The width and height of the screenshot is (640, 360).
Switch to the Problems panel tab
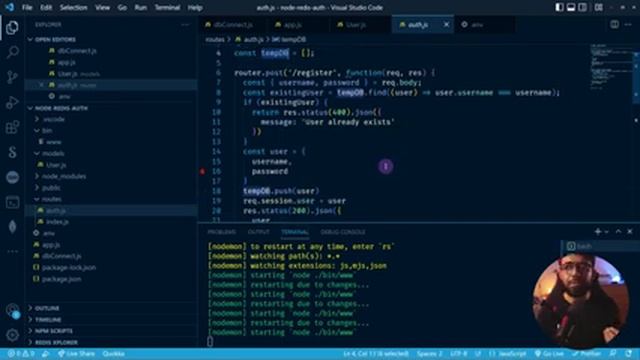(222, 232)
